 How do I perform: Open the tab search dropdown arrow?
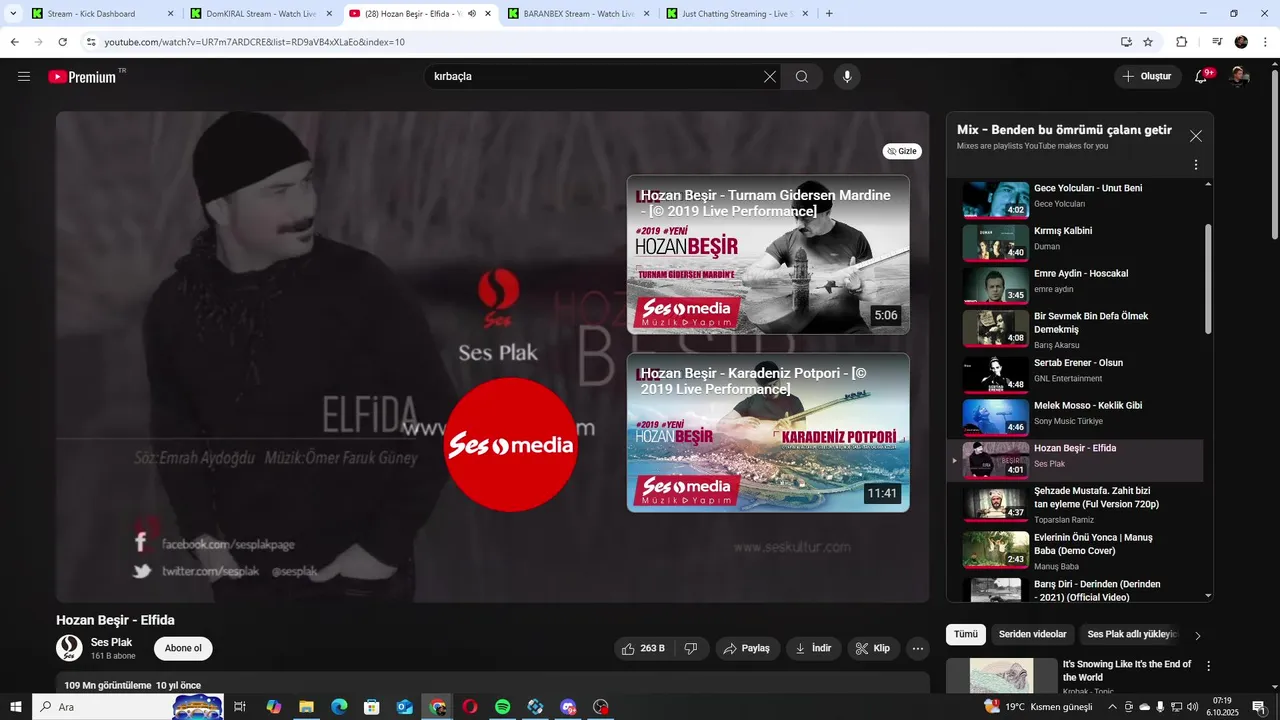pyautogui.click(x=13, y=14)
